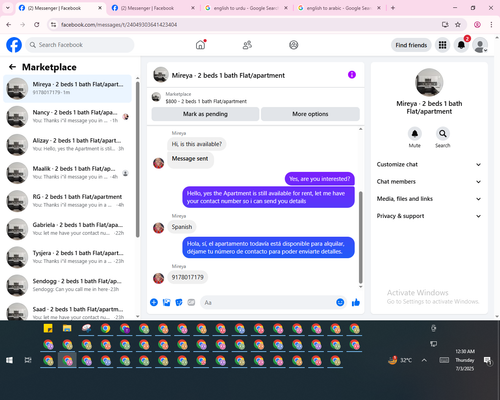The image size is (500, 400).
Task: Open Chrome tab search dropdown
Action: pos(8,8)
